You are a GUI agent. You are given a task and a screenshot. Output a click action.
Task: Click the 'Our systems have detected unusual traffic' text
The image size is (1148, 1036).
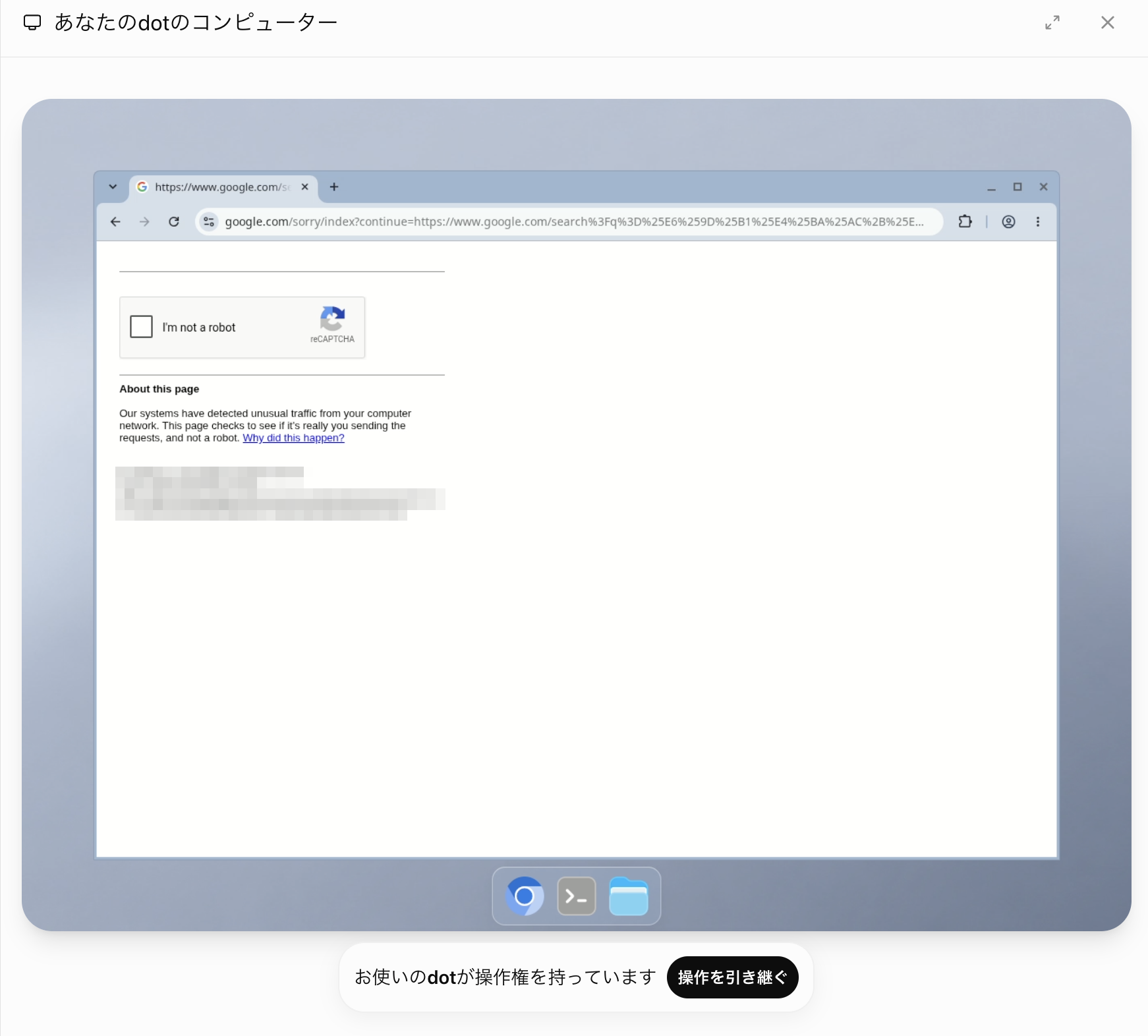265,426
